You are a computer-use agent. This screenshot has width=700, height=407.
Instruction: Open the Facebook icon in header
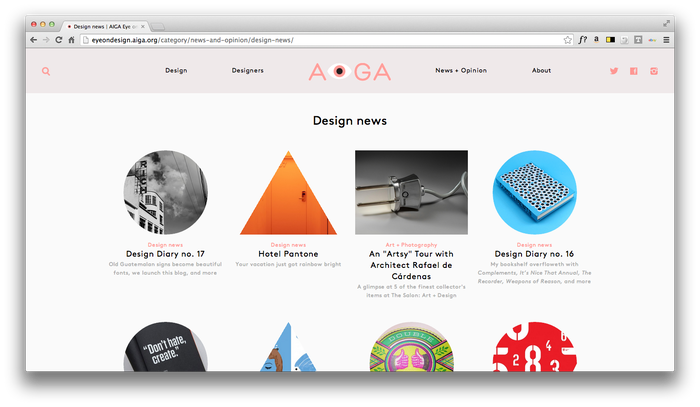pos(634,71)
